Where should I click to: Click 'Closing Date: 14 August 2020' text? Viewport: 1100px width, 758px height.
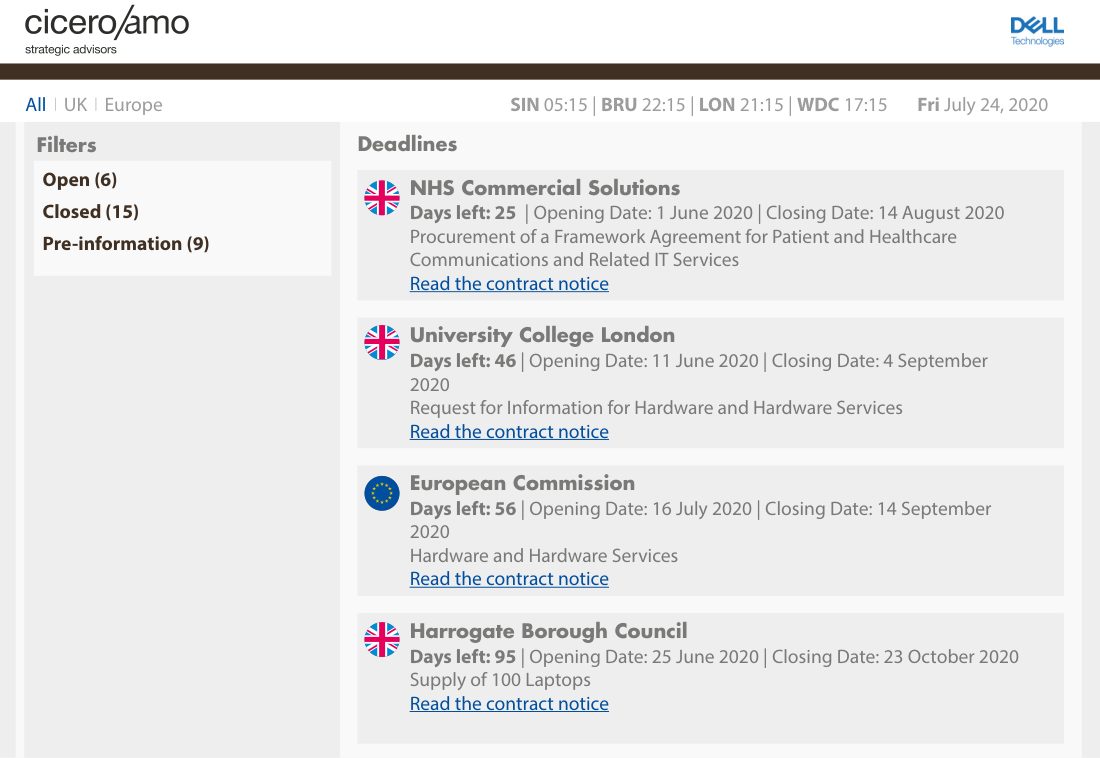(x=885, y=213)
